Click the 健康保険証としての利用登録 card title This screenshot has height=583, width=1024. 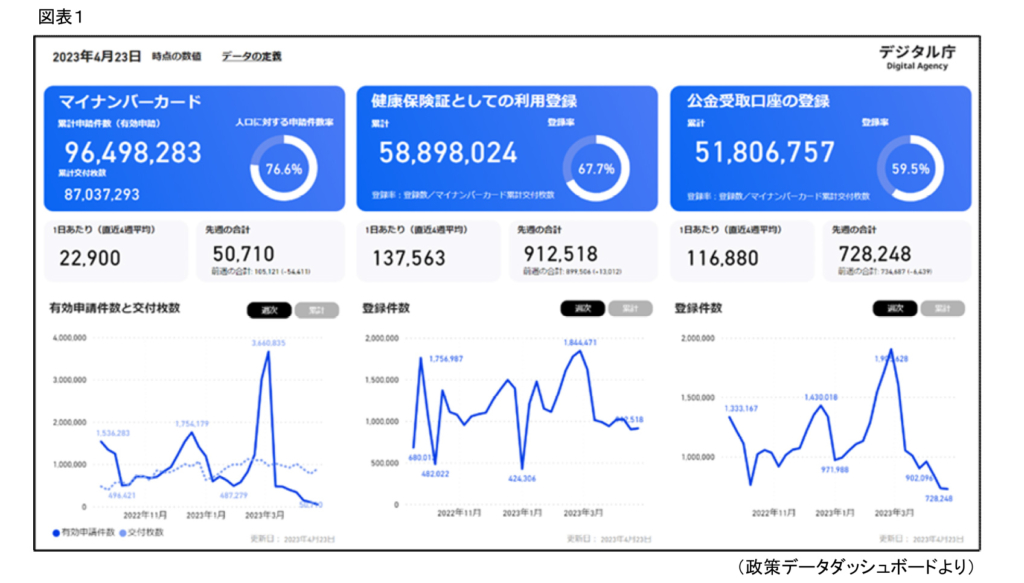474,102
